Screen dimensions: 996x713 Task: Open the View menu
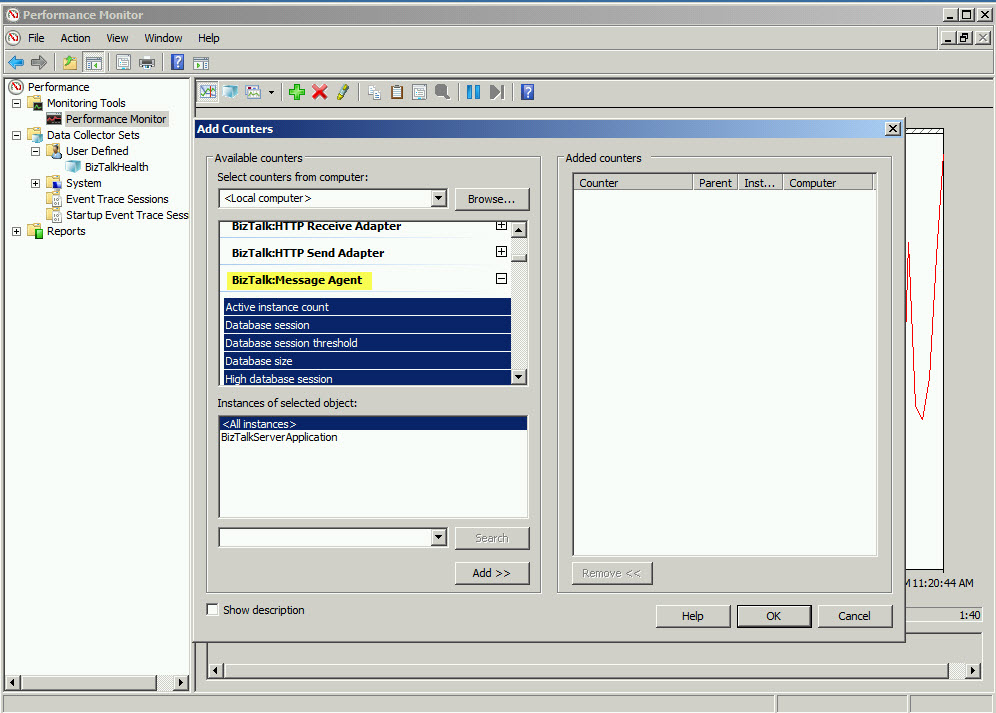[x=117, y=38]
